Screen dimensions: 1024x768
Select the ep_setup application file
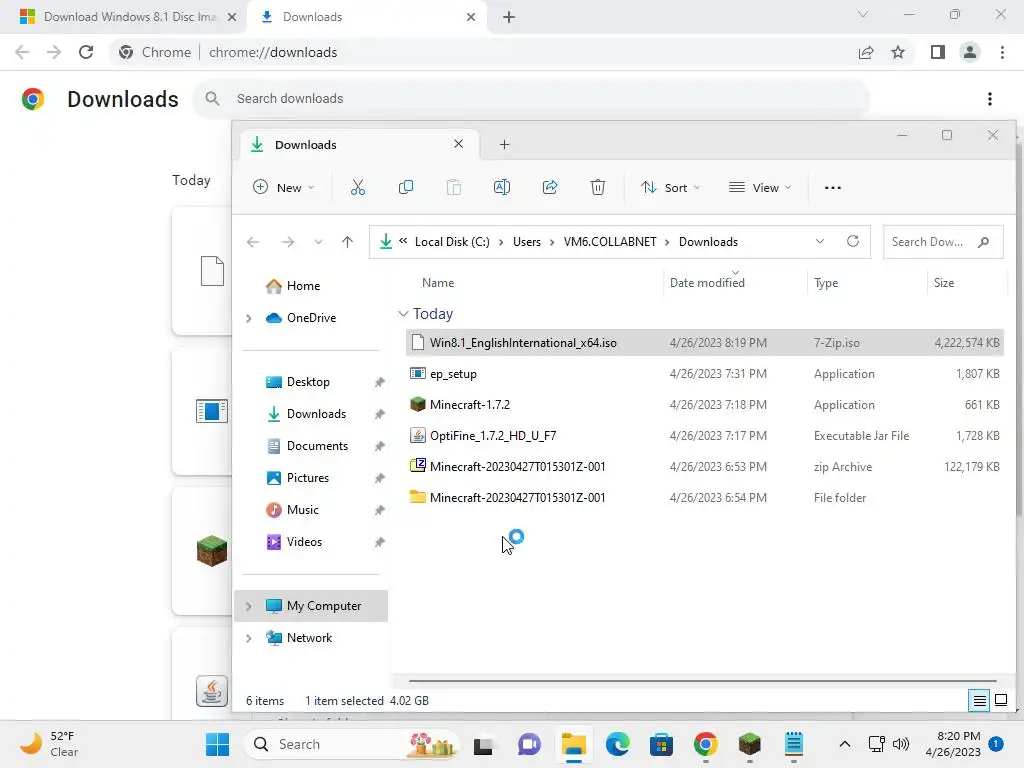coord(705,374)
